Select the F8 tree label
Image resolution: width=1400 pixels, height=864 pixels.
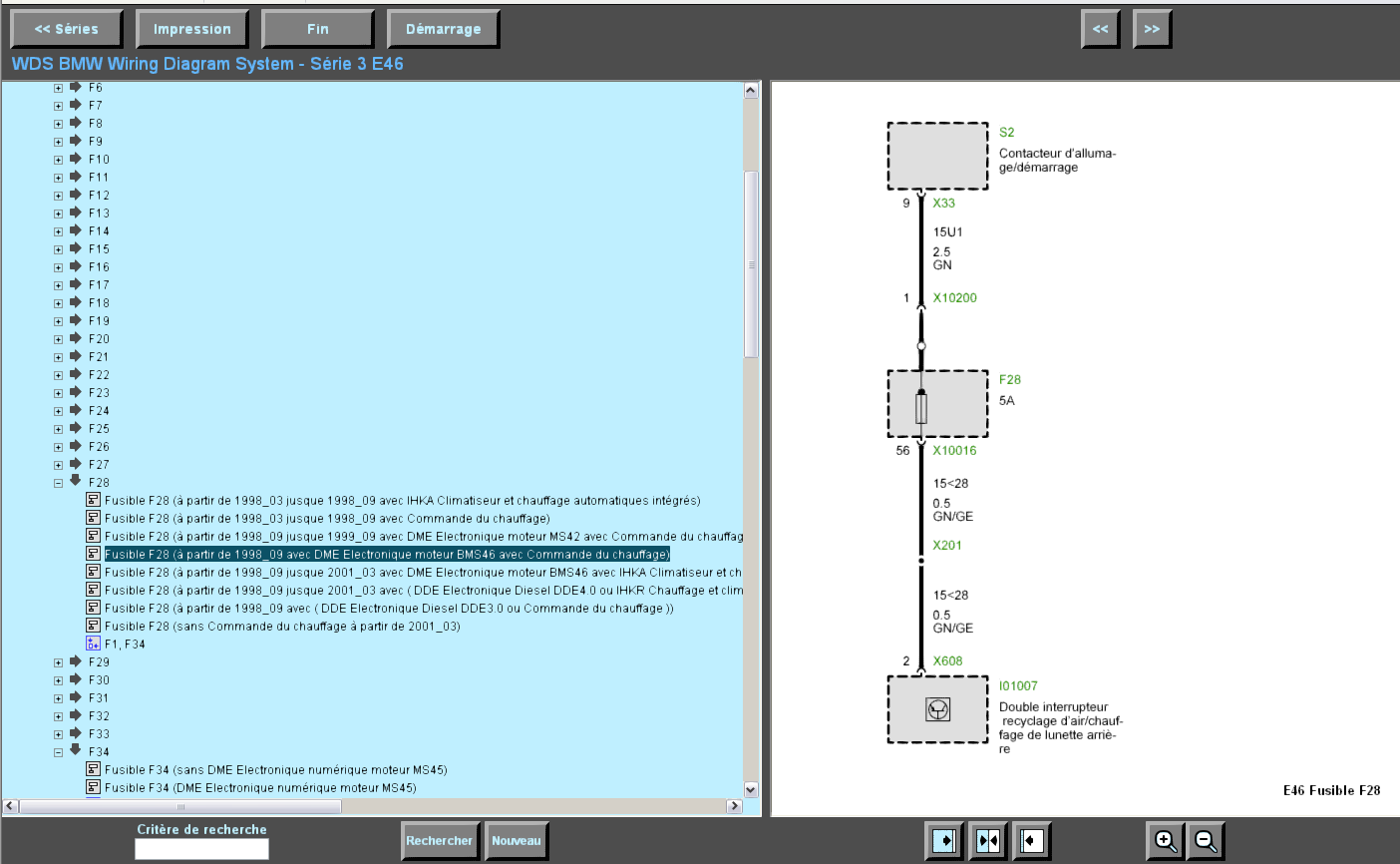pos(96,123)
